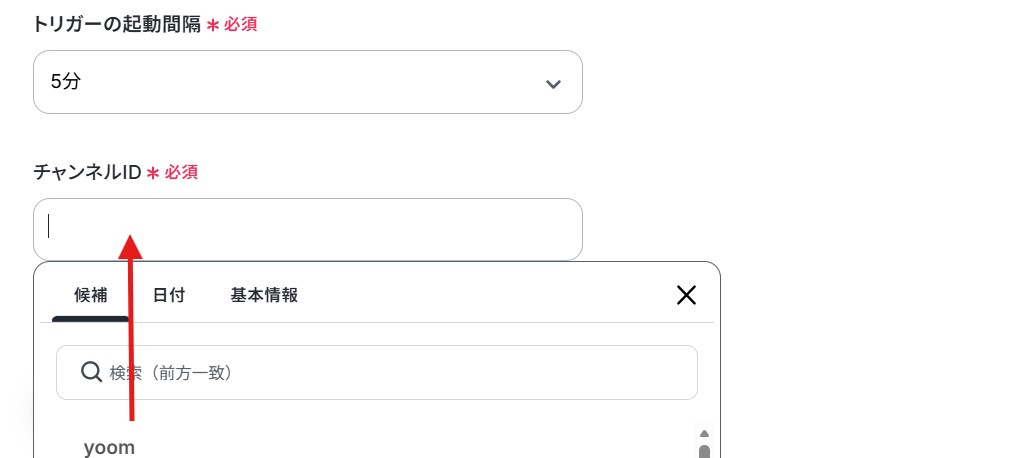The width and height of the screenshot is (1013, 458).
Task: Click the 必須 marker beside チャンネルID
Action: (x=181, y=172)
